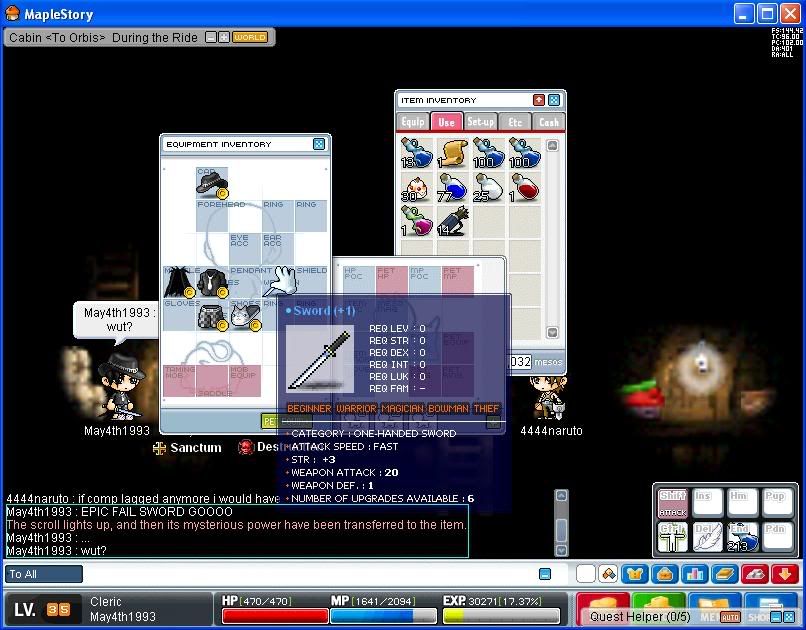The height and width of the screenshot is (630, 806).
Task: Toggle AUTO in the Quest Helper
Action: pyautogui.click(x=730, y=617)
